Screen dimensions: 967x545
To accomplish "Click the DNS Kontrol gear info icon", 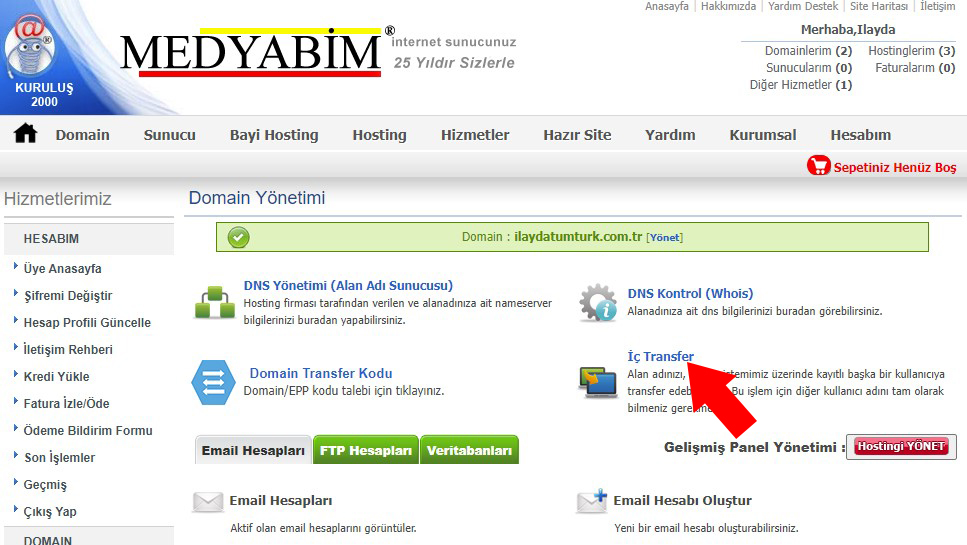I will tap(598, 302).
